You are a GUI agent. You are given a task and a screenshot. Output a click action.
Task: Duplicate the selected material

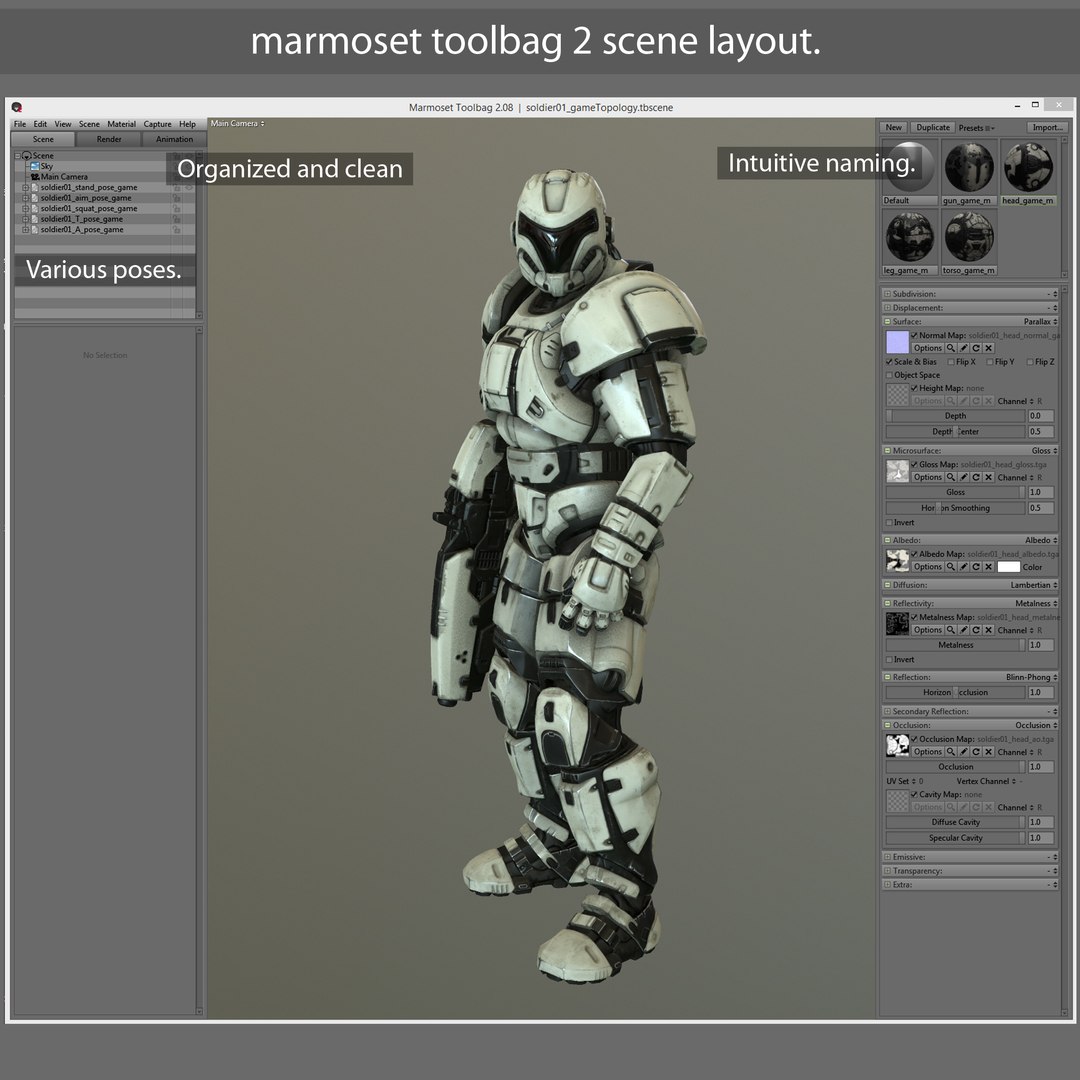(933, 127)
